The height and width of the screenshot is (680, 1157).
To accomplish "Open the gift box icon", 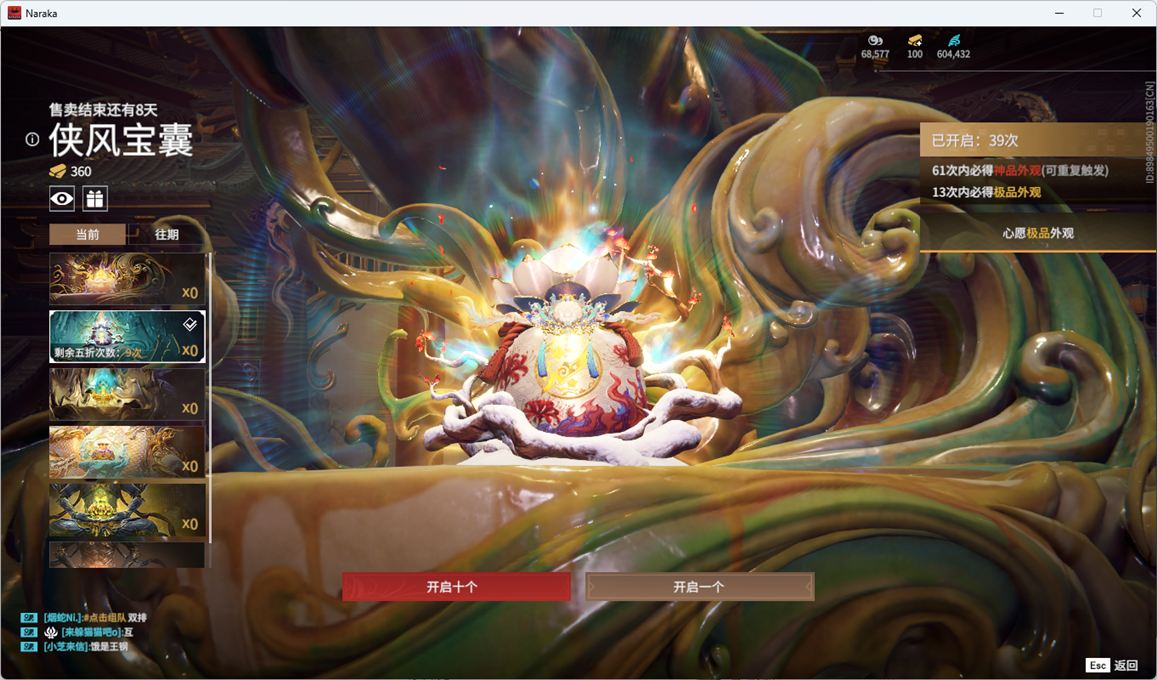I will click(x=95, y=198).
